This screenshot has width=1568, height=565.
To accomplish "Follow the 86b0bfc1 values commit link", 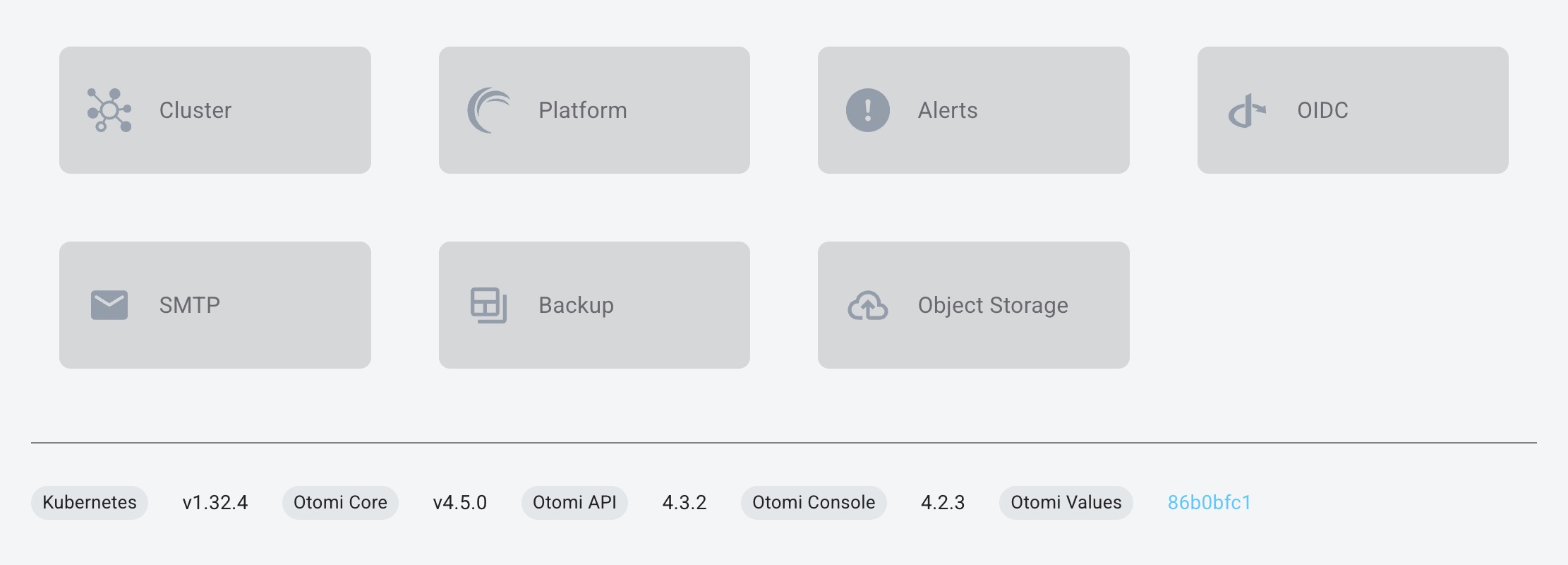I will point(1209,502).
